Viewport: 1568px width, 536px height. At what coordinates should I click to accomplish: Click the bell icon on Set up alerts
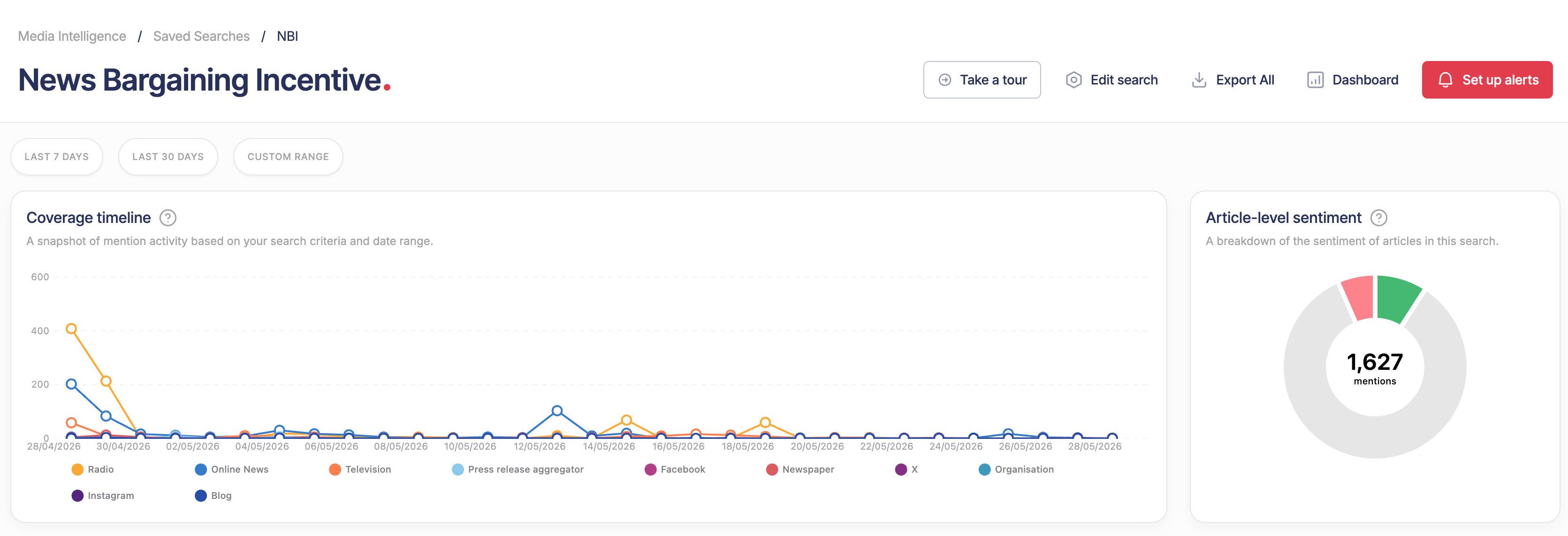[x=1445, y=80]
